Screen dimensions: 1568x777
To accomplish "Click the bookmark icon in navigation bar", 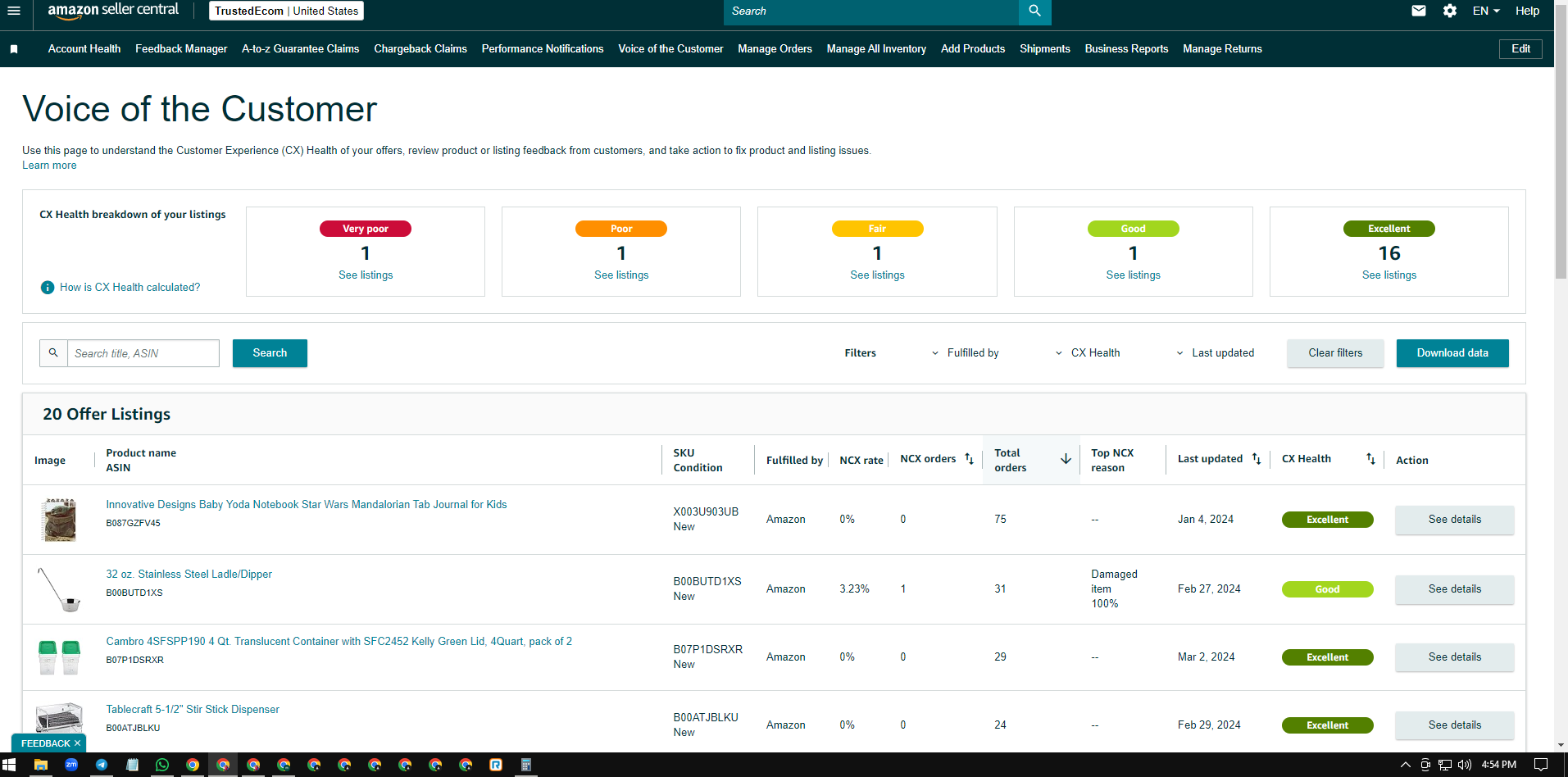I will (14, 49).
